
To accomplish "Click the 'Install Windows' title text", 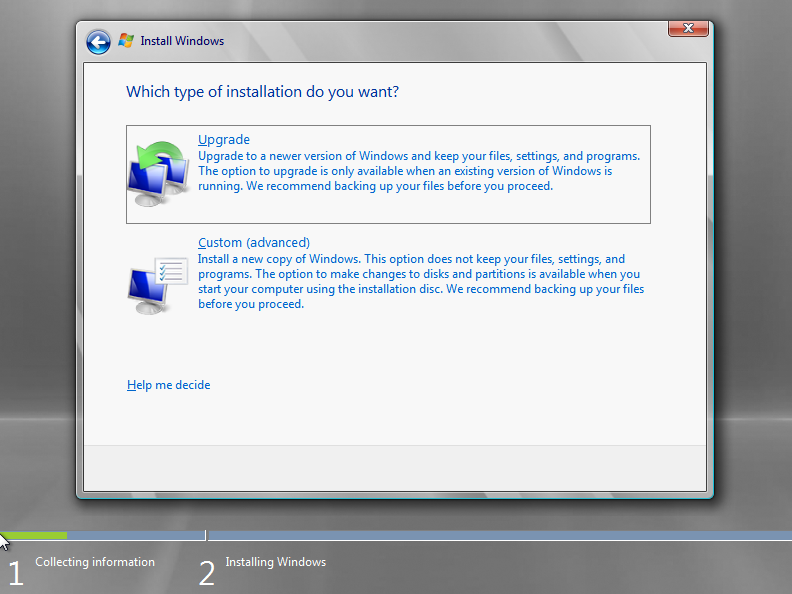I will pos(182,41).
